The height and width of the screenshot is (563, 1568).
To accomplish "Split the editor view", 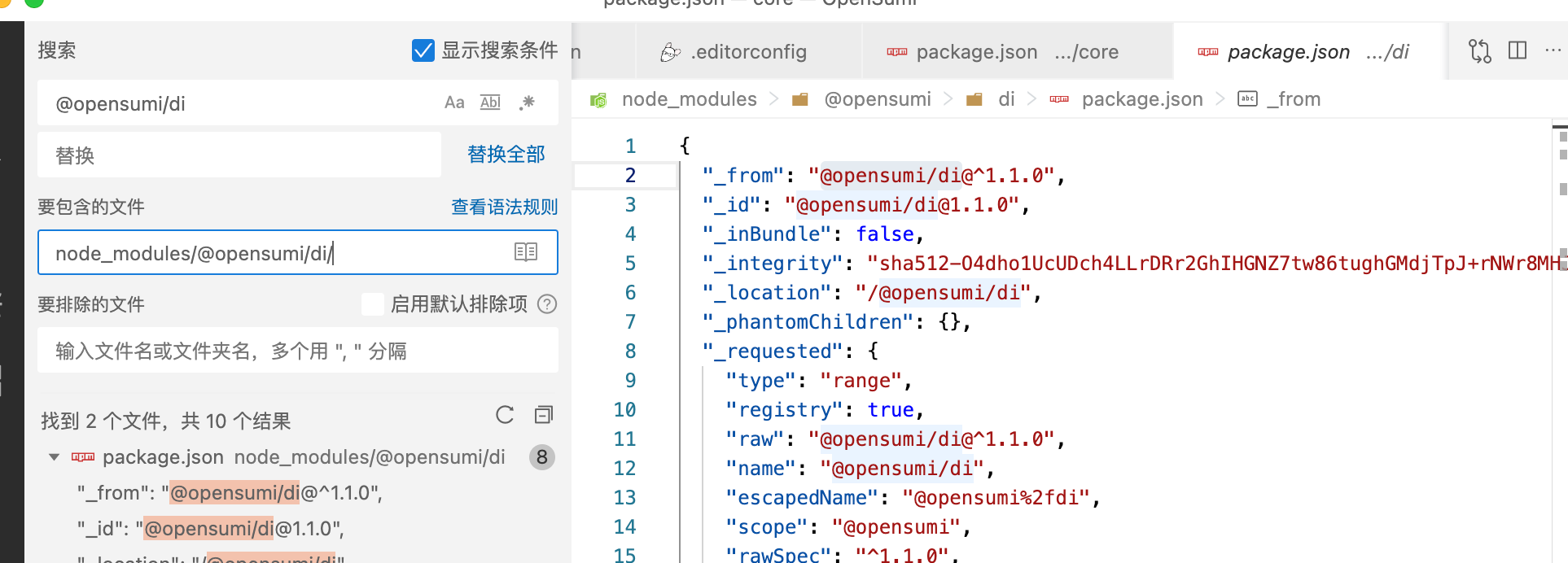I will coord(1518,50).
